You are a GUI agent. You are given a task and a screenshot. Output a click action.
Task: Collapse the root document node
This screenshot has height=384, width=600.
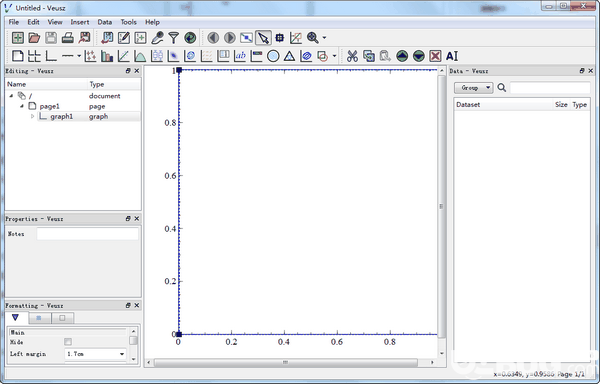point(11,96)
